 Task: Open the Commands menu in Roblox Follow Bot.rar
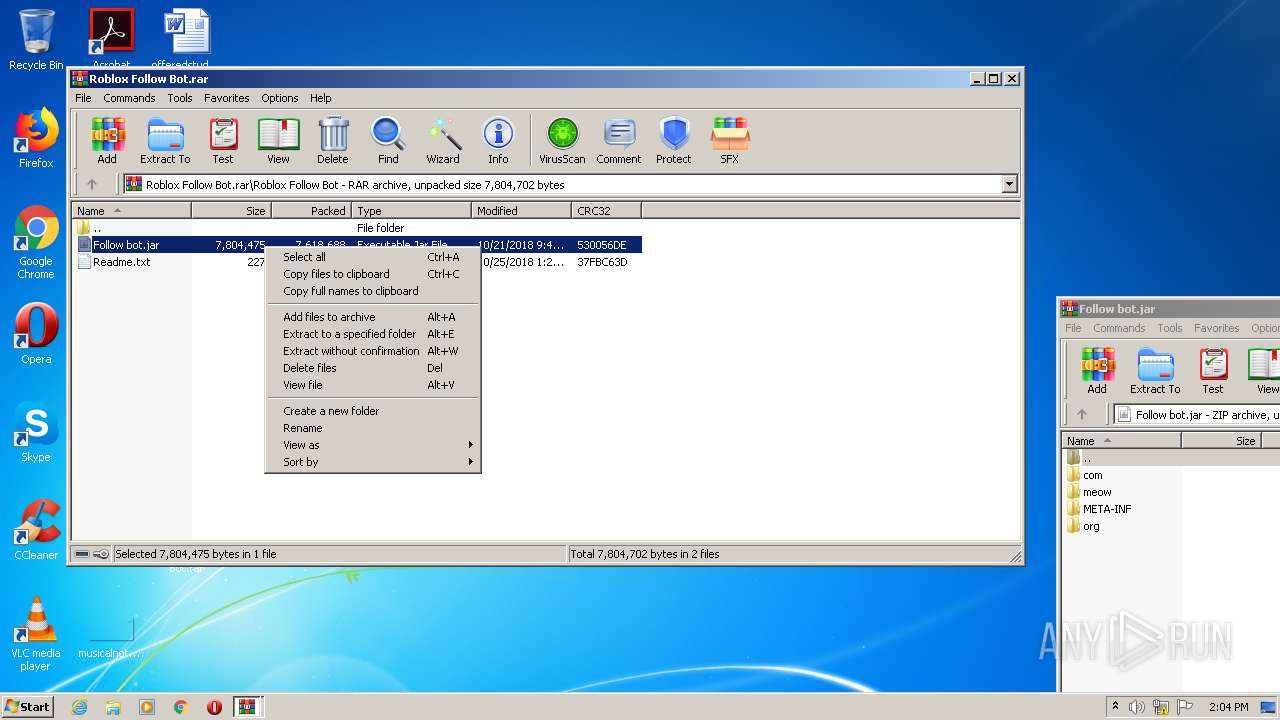(x=129, y=98)
